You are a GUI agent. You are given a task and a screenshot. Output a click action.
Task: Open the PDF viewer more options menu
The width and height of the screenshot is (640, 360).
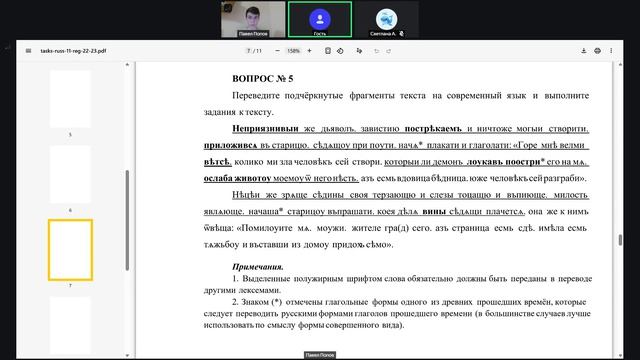coord(611,51)
